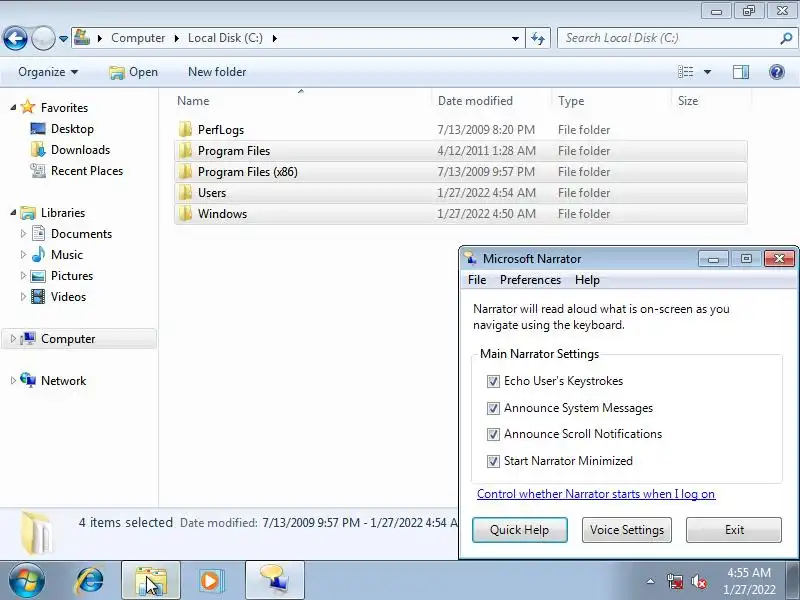Expand the Documents library
The width and height of the screenshot is (800, 600).
pos(23,233)
